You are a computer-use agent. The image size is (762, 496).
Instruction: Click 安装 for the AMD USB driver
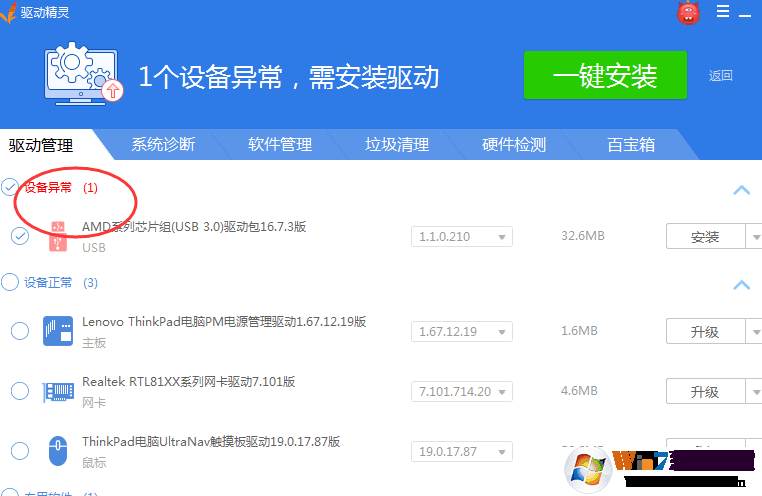click(x=705, y=237)
